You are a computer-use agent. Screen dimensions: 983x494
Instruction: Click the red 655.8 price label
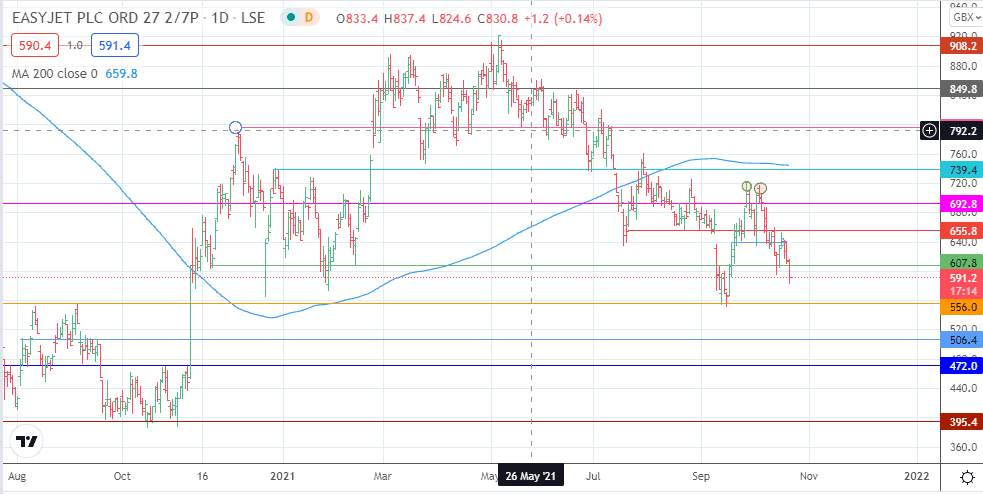(x=962, y=231)
